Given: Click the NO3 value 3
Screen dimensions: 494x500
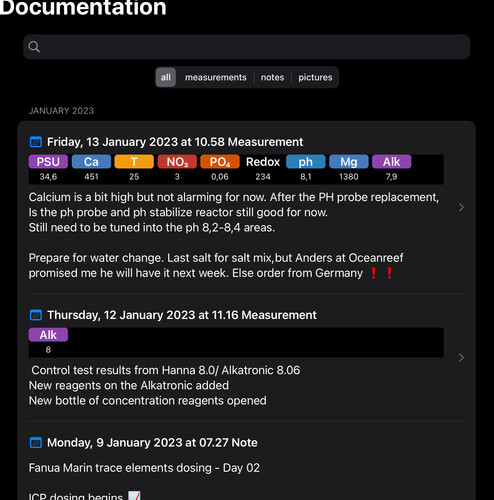Looking at the screenshot, I should 177,177.
